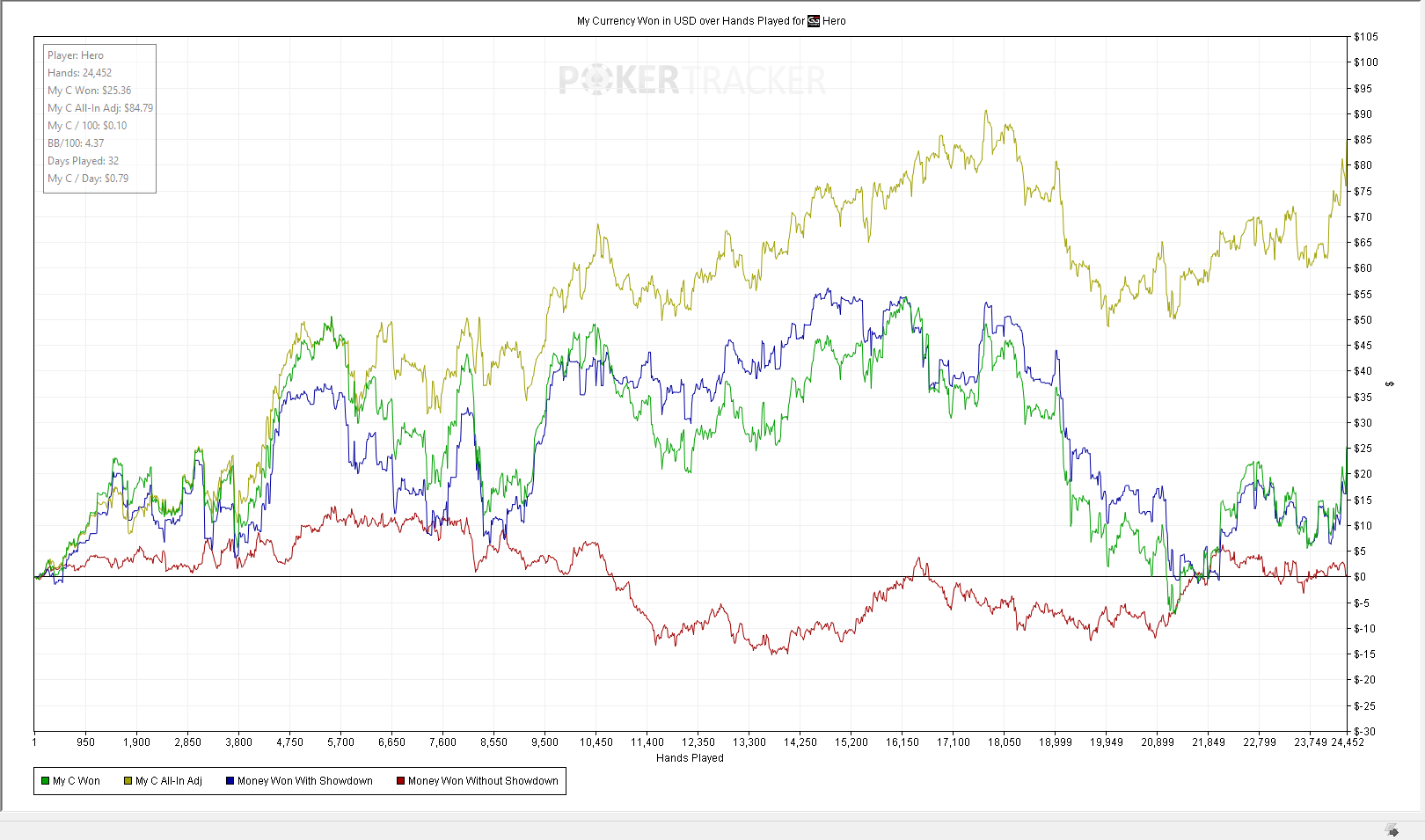The image size is (1425, 840).
Task: Click the 'Days Played: 32' stat
Action: coord(83,161)
